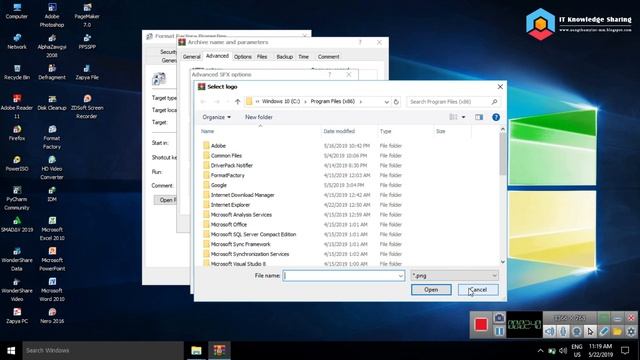The image size is (640, 360).
Task: Select the DriverPack Notifier folder
Action: point(231,165)
